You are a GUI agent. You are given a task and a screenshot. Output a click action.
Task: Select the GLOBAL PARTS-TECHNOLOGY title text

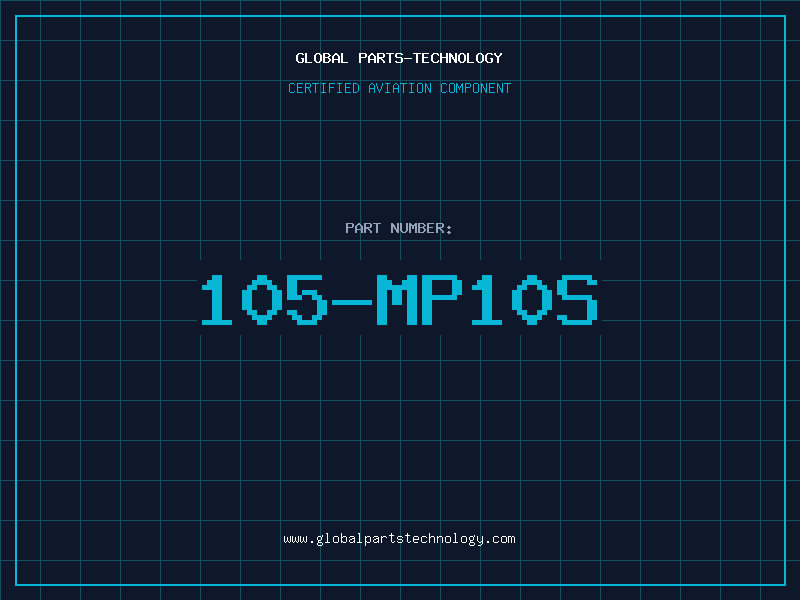[x=399, y=58]
